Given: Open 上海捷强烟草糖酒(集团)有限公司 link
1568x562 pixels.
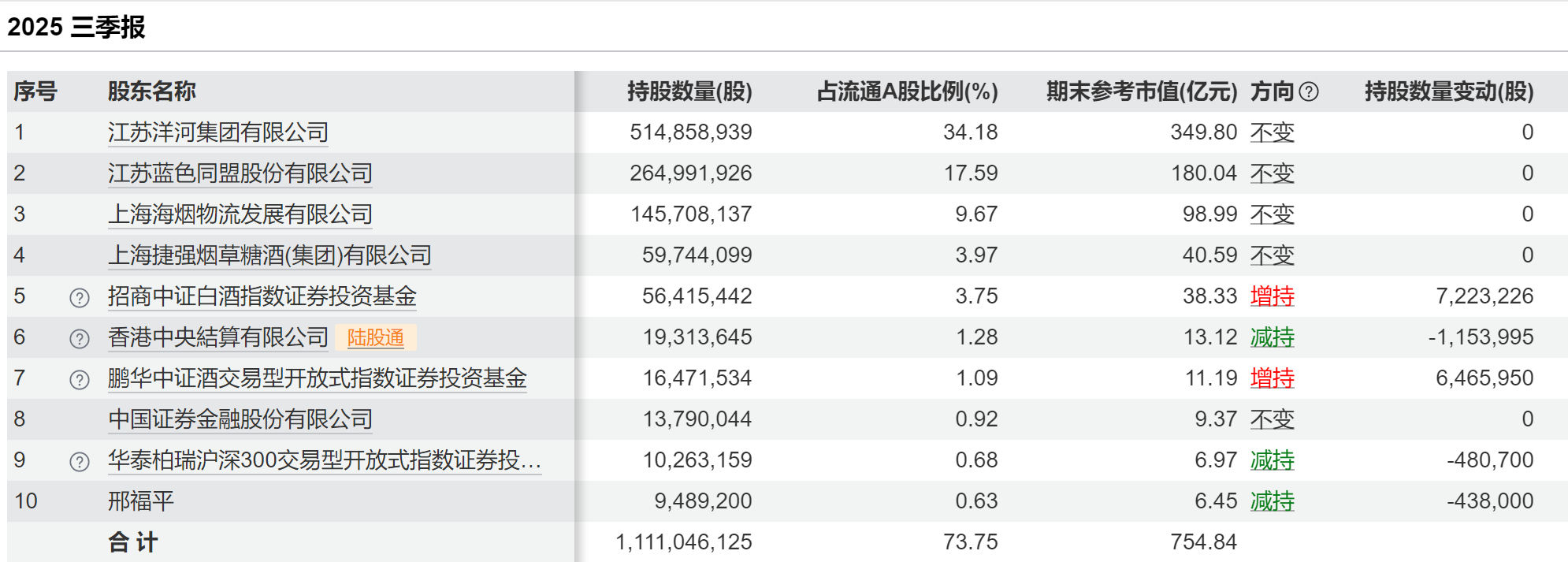Looking at the screenshot, I should tap(269, 255).
